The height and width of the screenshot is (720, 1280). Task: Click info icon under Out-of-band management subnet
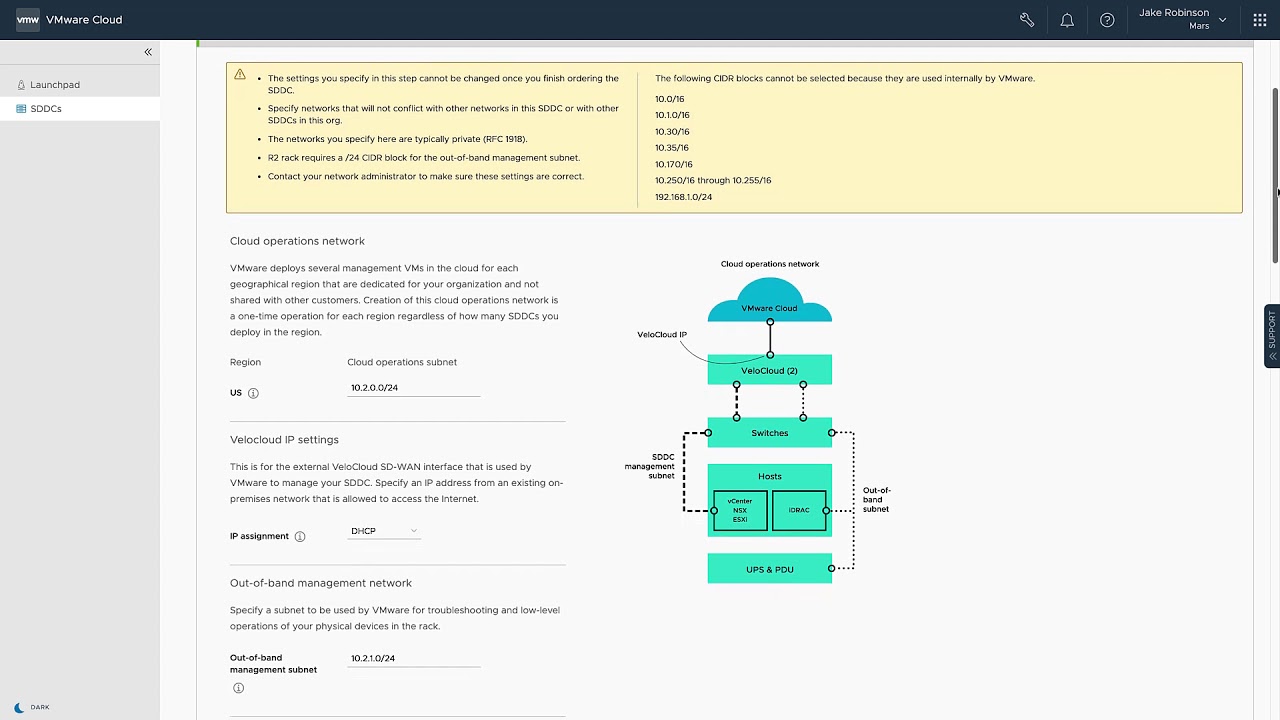[x=238, y=688]
